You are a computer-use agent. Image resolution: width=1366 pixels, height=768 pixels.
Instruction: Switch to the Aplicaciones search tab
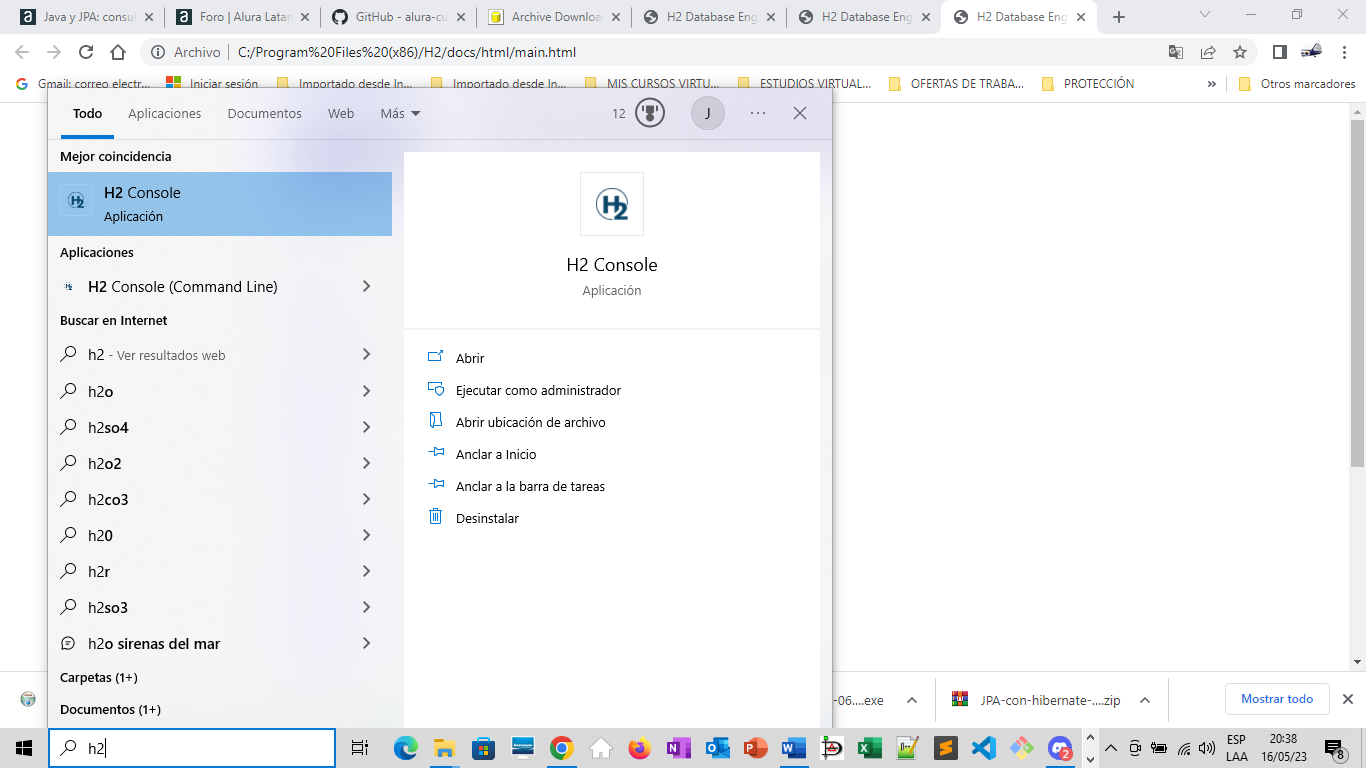[165, 113]
